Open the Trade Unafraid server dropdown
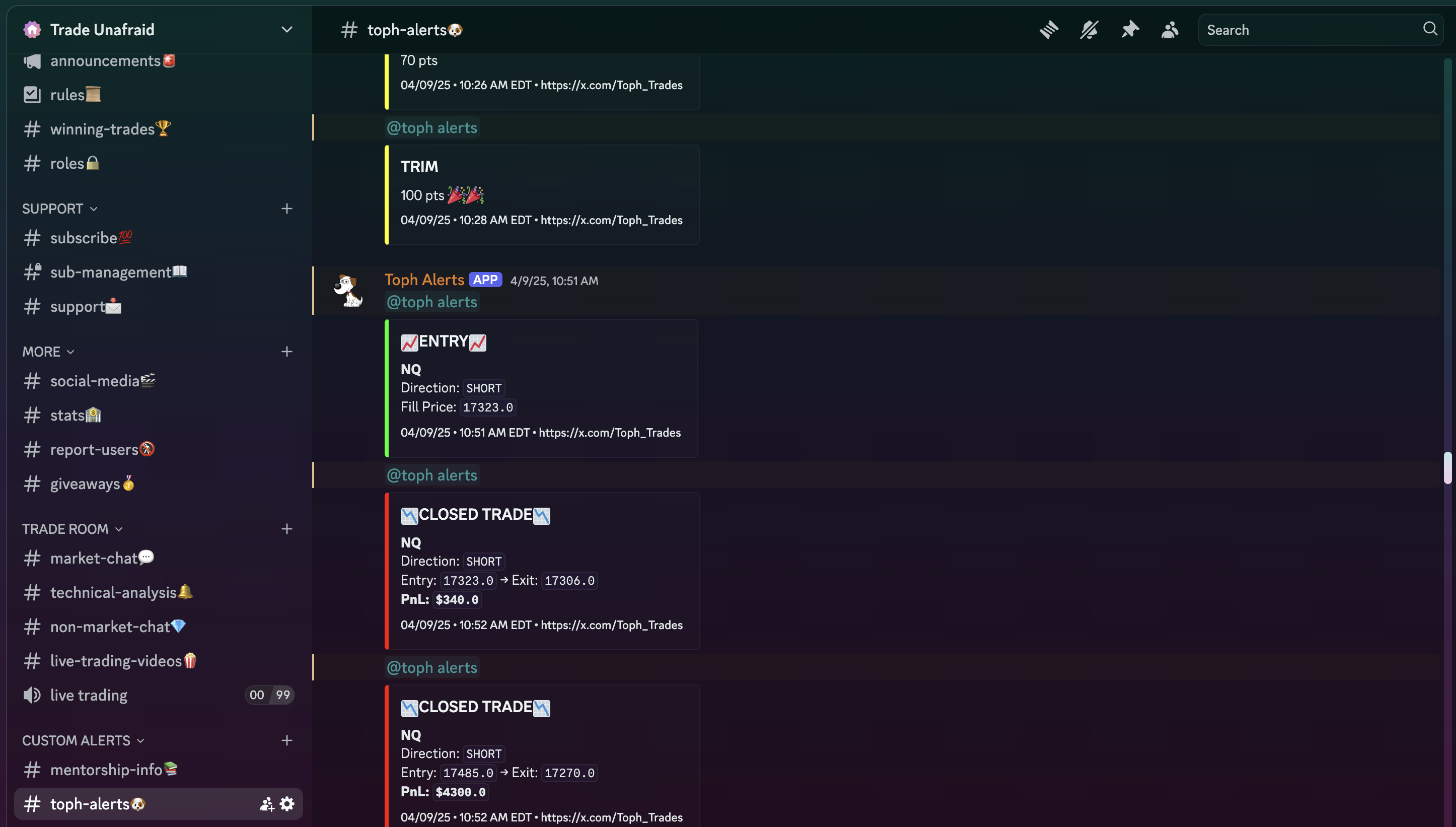Screen dimensions: 1456x827 coord(286,29)
